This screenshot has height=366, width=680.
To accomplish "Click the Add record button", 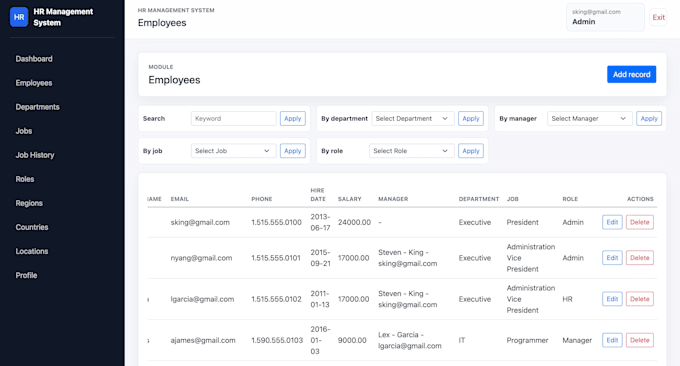I will point(631,75).
